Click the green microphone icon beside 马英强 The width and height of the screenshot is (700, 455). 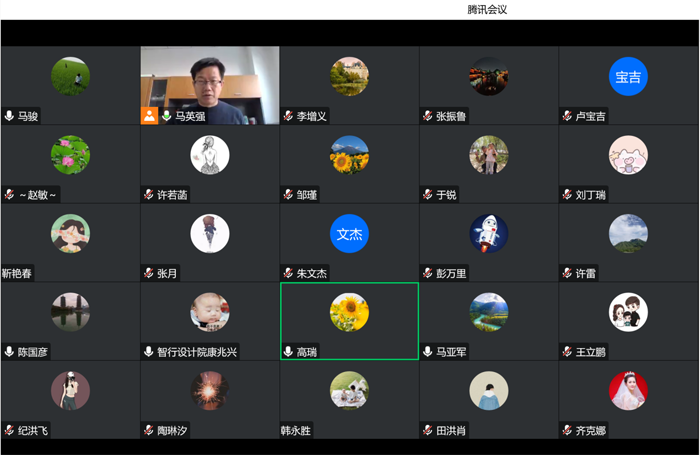pyautogui.click(x=167, y=116)
